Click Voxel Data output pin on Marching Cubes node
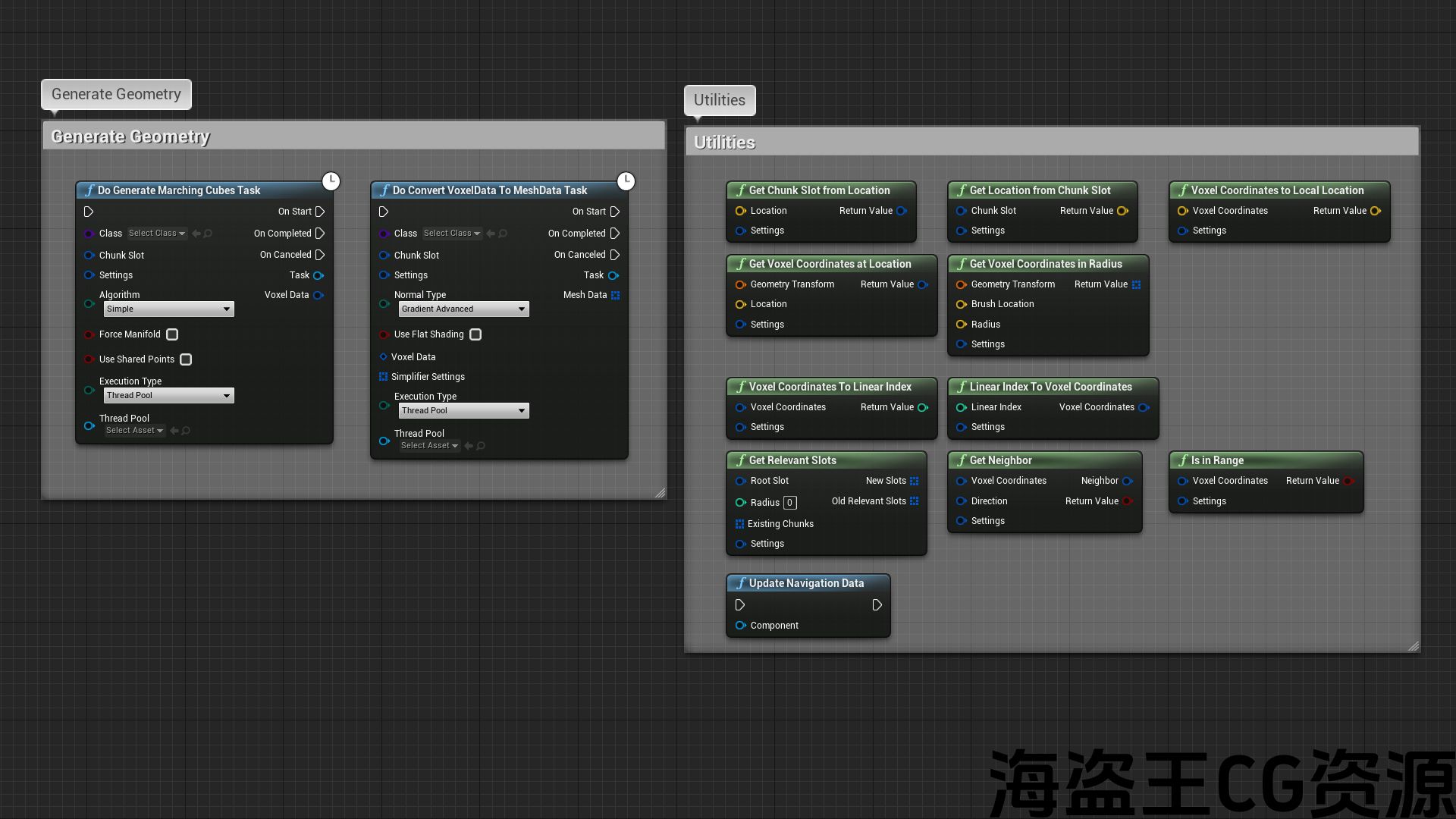Screen dimensions: 1456x819 pos(318,295)
